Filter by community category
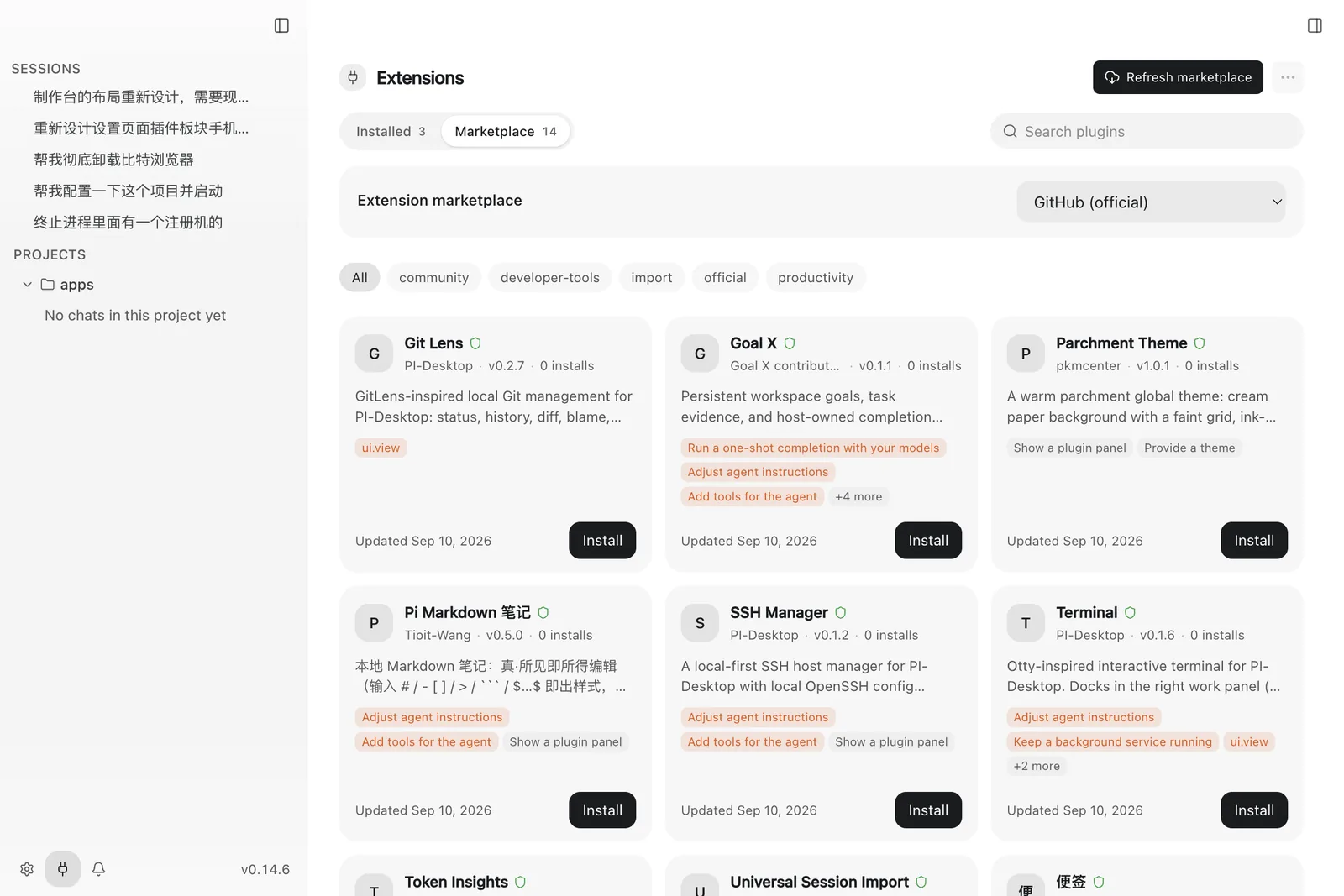Image resolution: width=1344 pixels, height=896 pixels. [x=433, y=278]
